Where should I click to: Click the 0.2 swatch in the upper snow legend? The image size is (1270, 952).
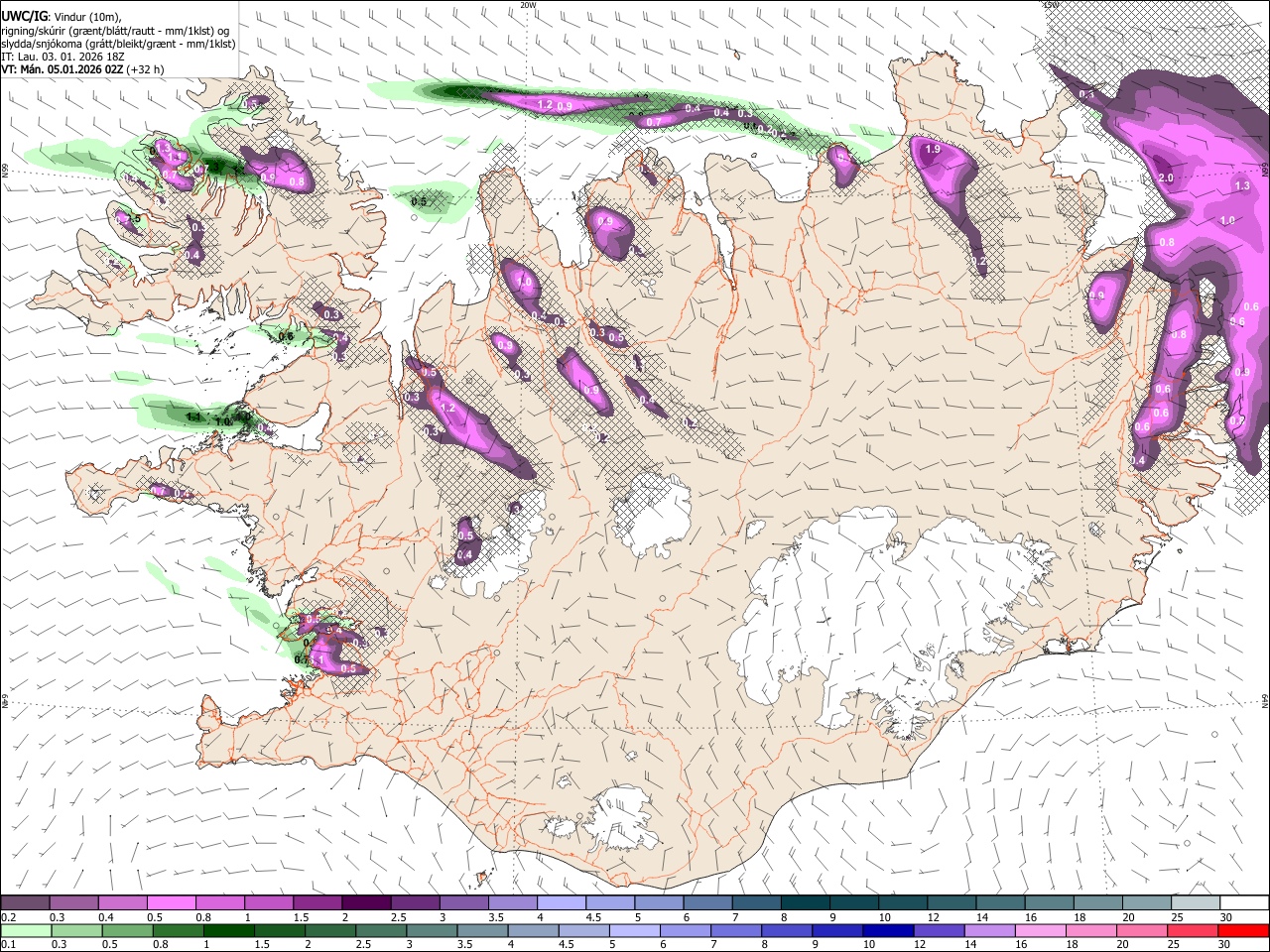[x=25, y=902]
